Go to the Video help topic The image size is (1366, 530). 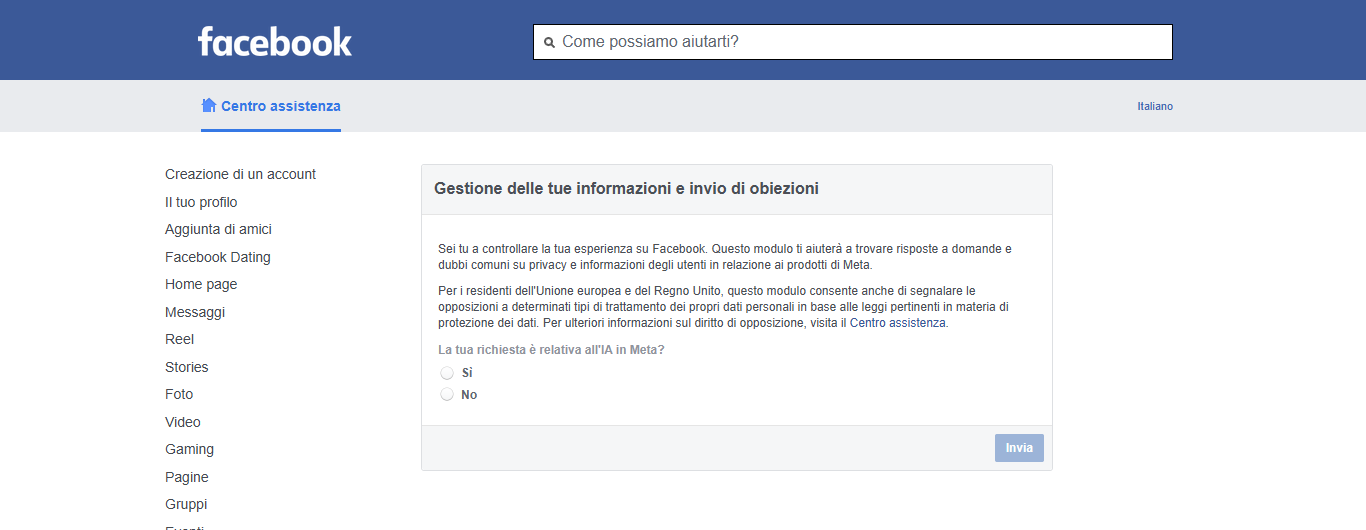[x=183, y=422]
